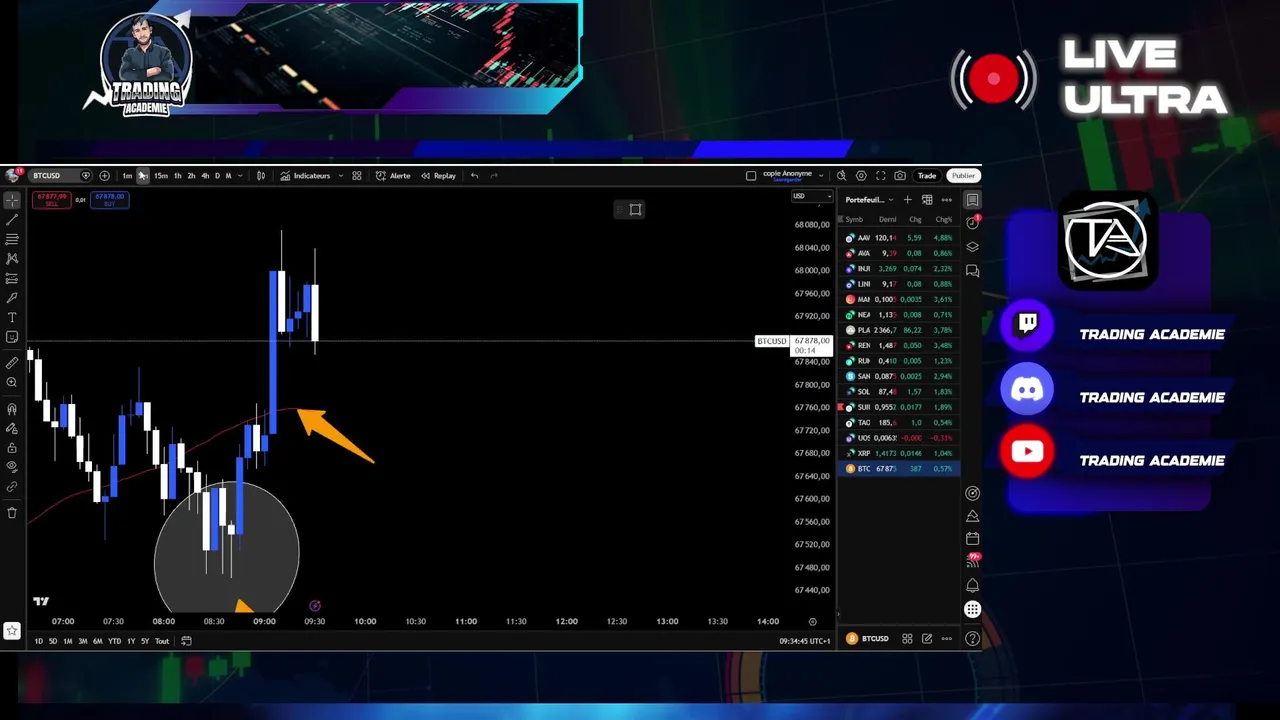This screenshot has width=1280, height=720.
Task: Open the notifications bell icon
Action: click(972, 586)
